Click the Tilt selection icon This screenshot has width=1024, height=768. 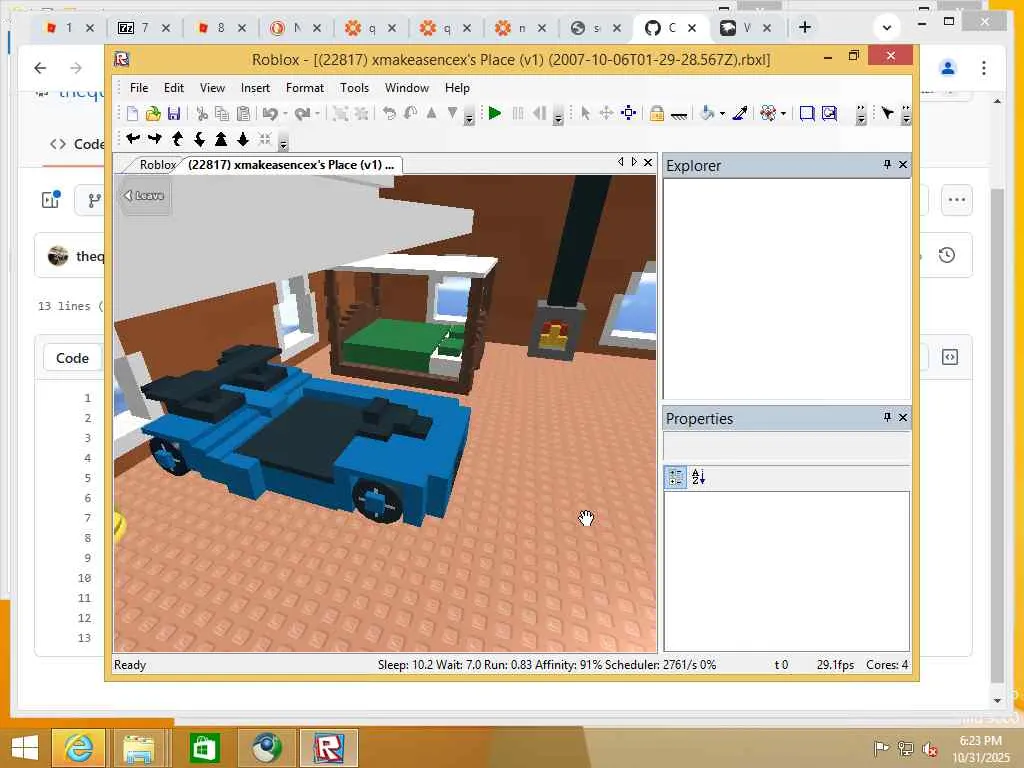tap(410, 114)
